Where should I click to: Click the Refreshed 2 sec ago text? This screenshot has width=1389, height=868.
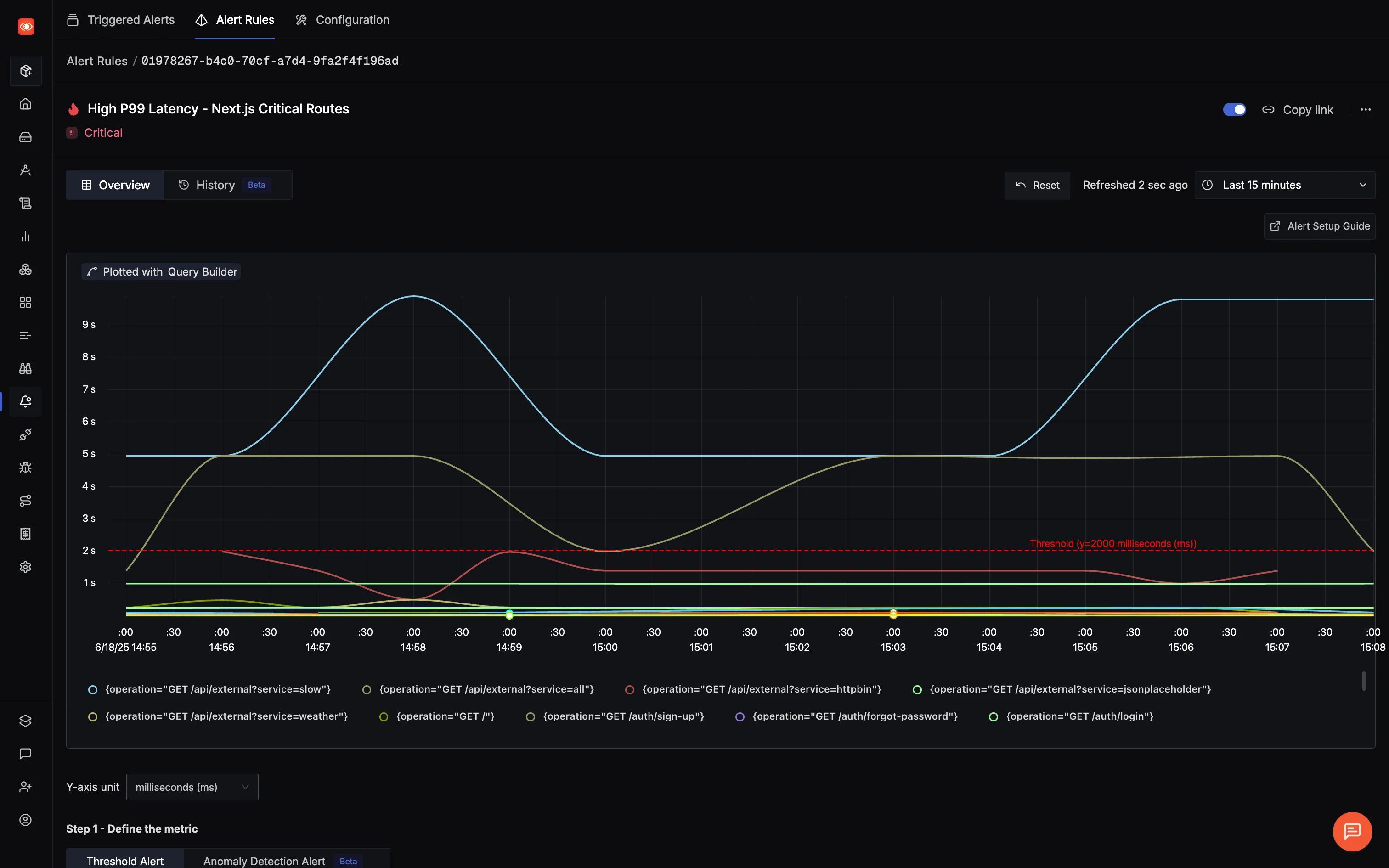pos(1135,185)
